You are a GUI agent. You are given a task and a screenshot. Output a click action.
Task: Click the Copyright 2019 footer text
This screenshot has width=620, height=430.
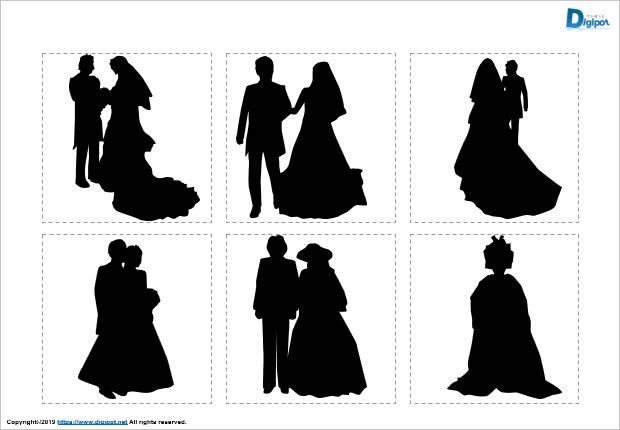click(x=30, y=423)
